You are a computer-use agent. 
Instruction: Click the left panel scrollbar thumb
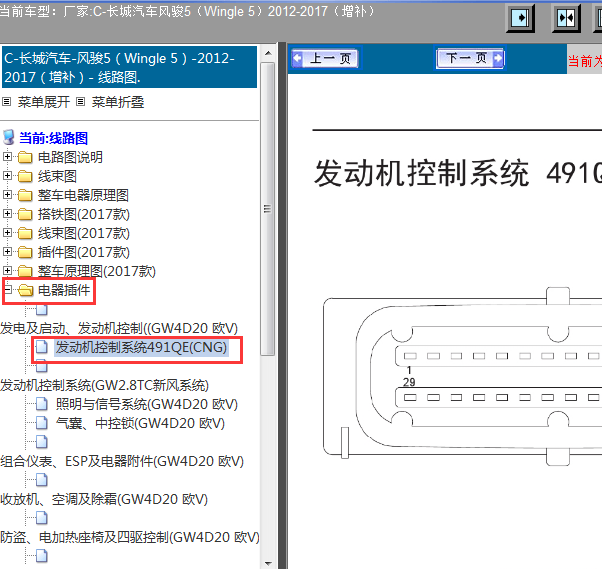(x=268, y=209)
